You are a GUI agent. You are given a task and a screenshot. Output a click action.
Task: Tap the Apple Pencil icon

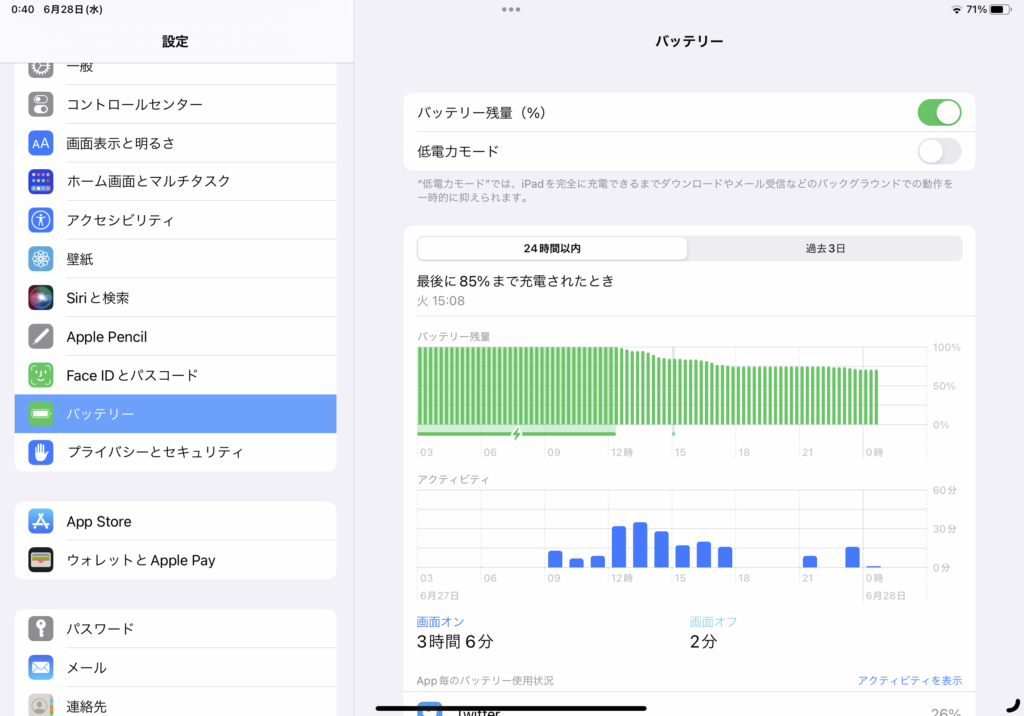point(40,336)
